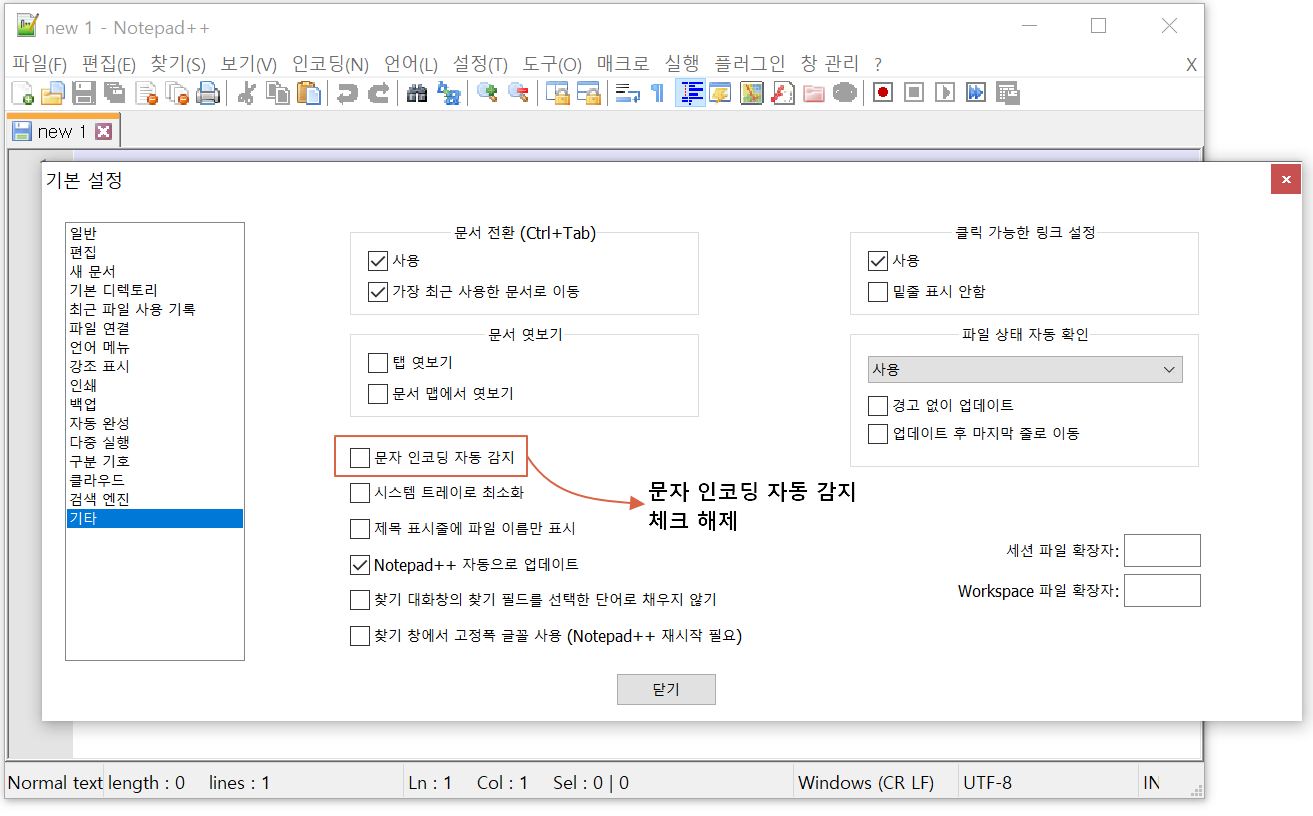Click the 세션 파일 확장자 input field
The image size is (1313, 816).
[x=1162, y=550]
